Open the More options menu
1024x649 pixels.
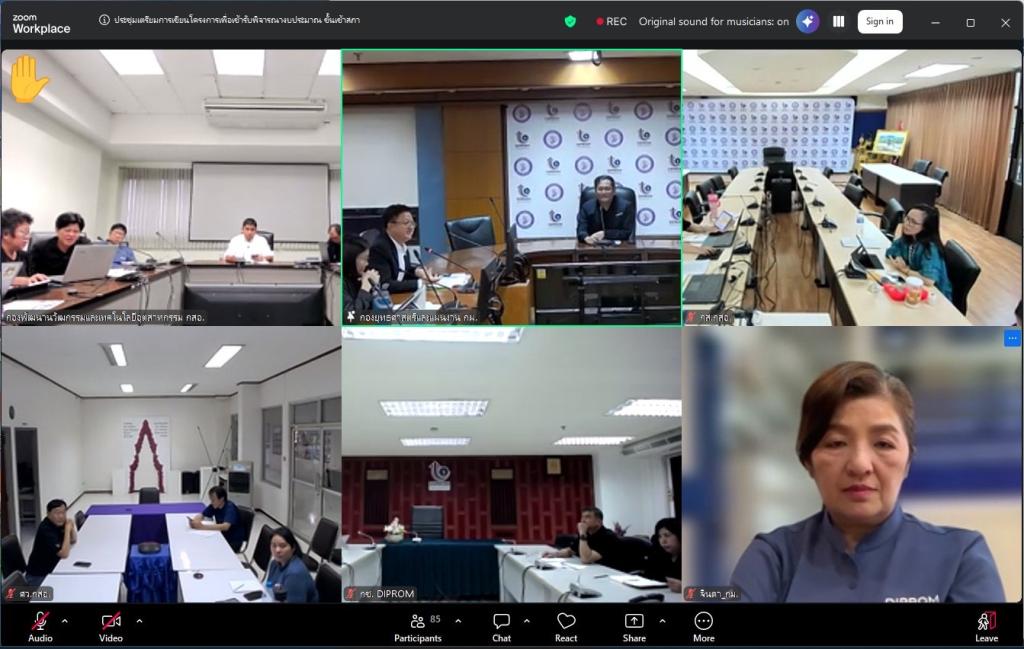tap(703, 627)
